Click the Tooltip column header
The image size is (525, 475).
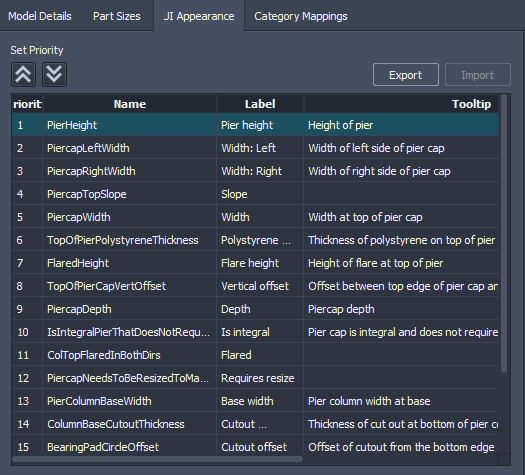[401, 104]
